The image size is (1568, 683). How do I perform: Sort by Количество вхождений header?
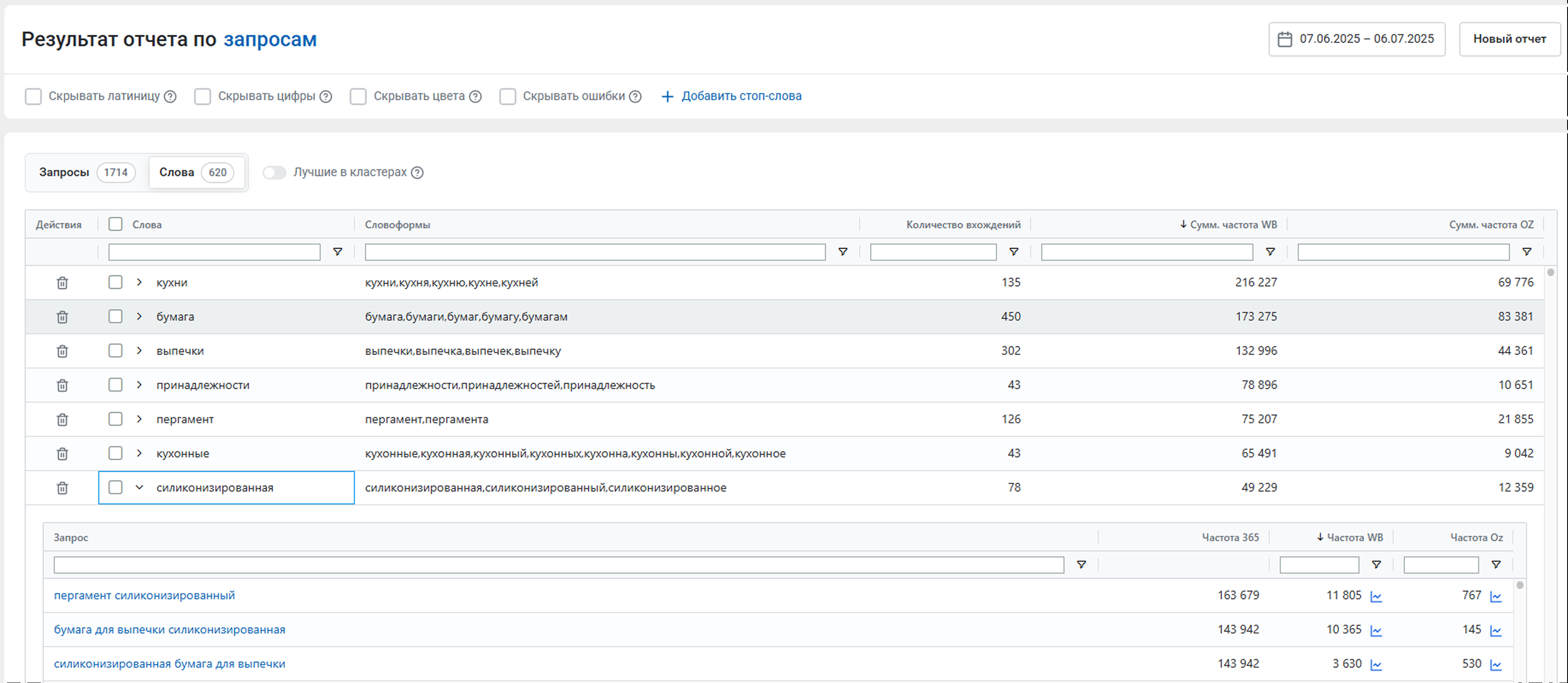click(x=963, y=225)
